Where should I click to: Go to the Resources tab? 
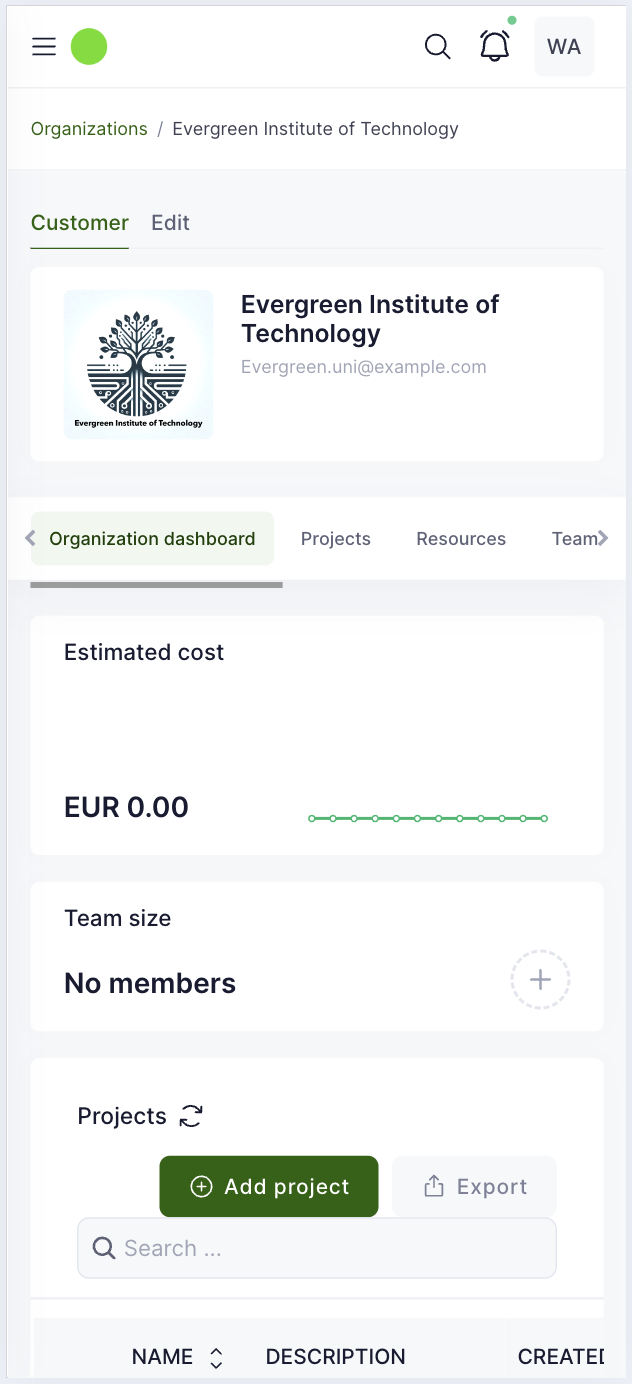pos(461,539)
